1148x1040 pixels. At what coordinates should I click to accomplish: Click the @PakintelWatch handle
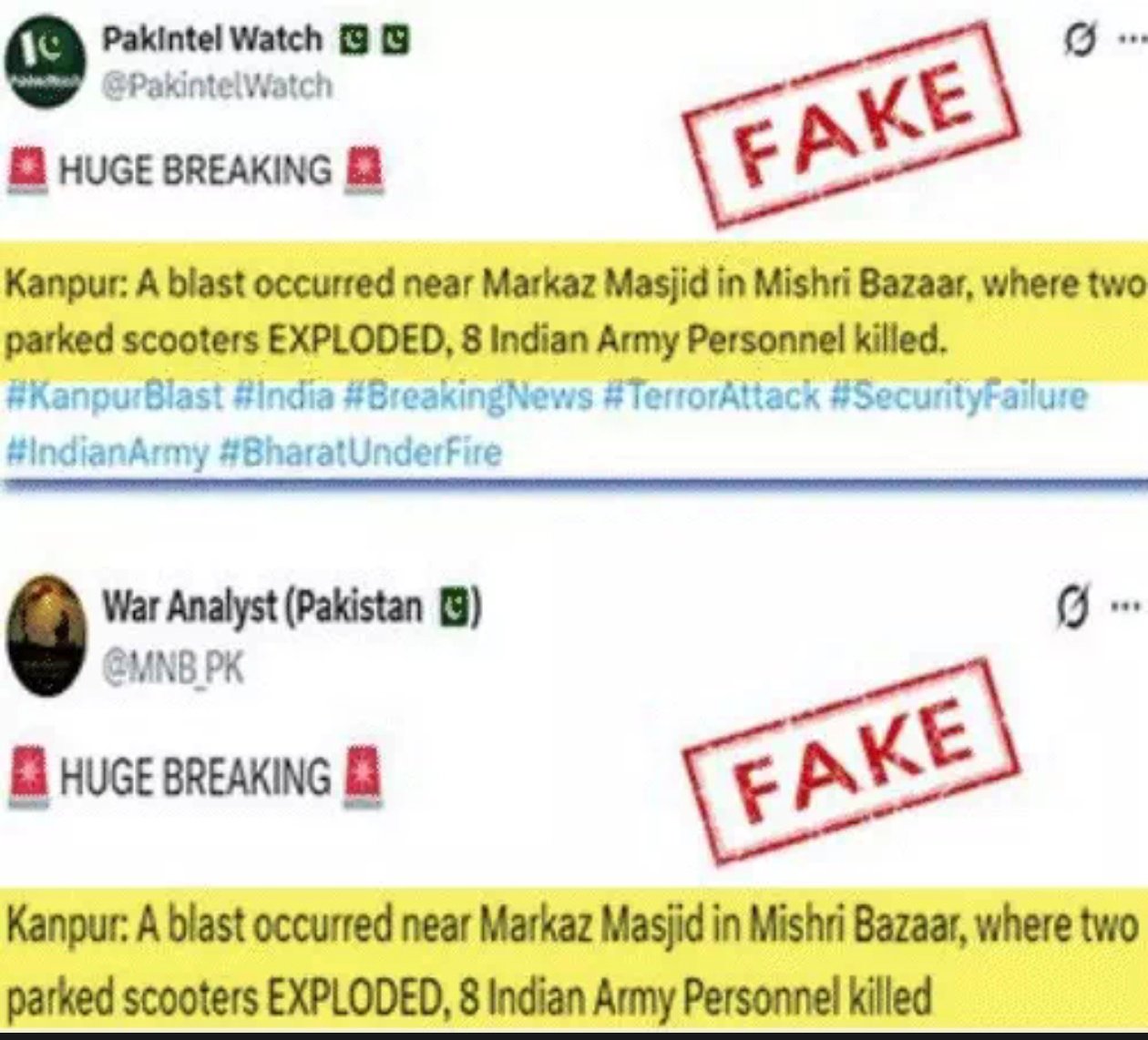(x=217, y=87)
